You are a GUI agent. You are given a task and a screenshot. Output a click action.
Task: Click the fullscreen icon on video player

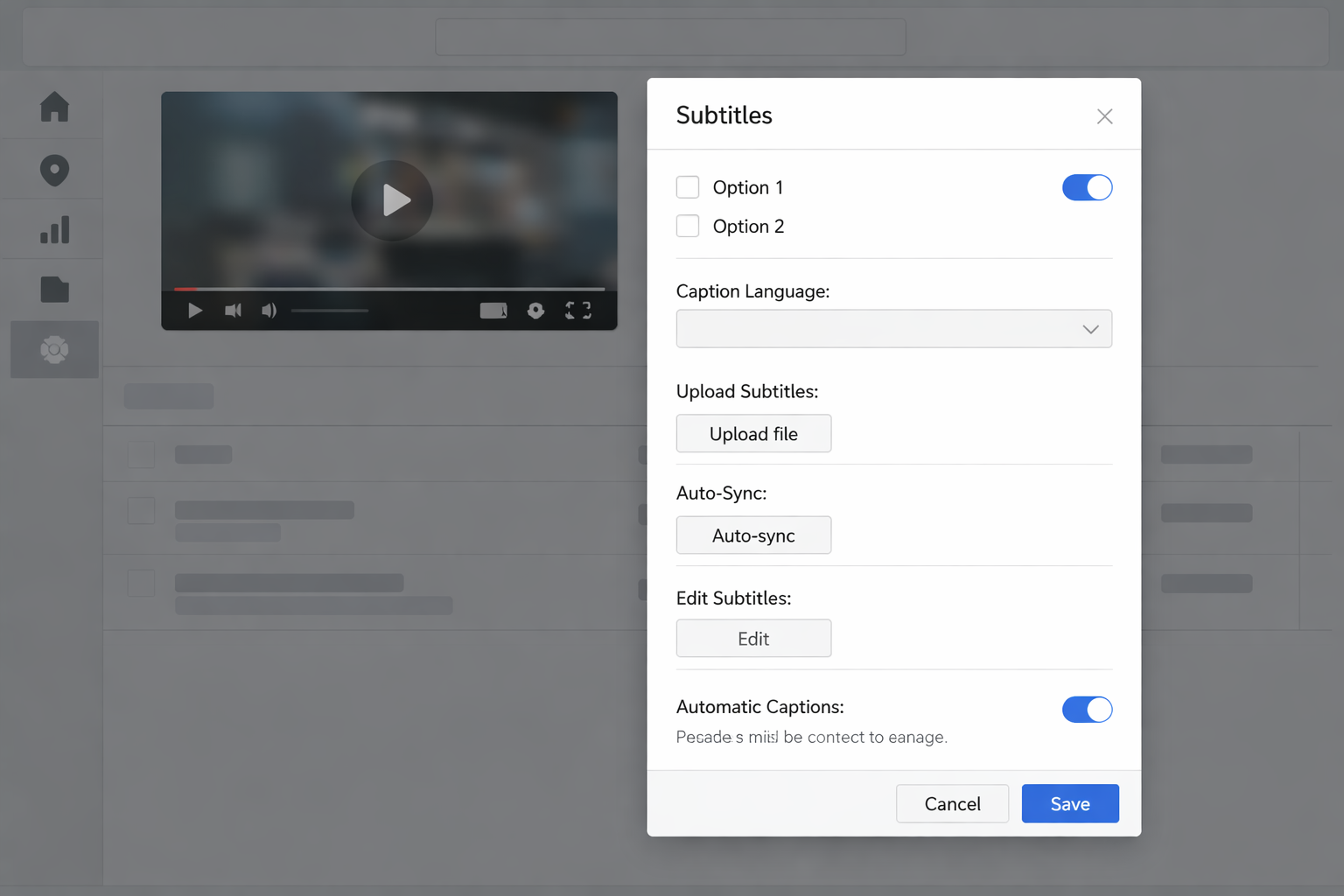tap(577, 311)
